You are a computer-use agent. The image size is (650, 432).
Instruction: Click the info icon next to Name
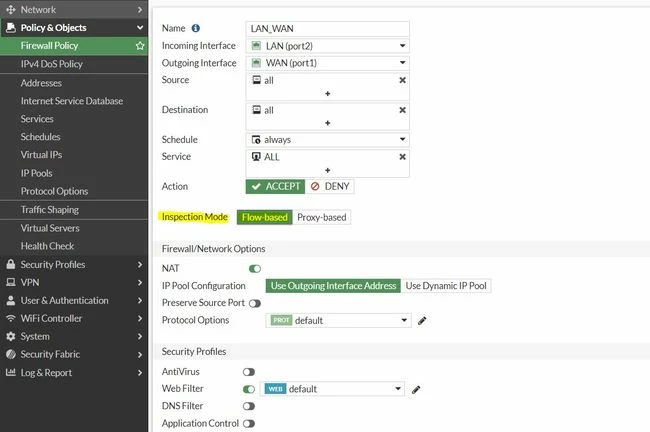click(196, 28)
